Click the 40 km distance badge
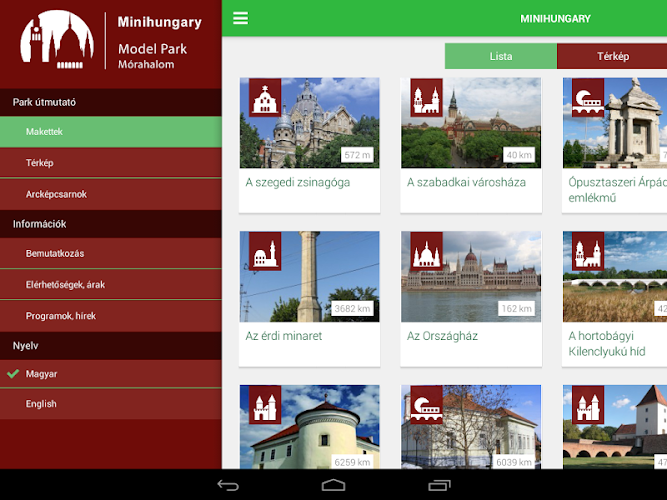667x500 pixels. point(519,155)
